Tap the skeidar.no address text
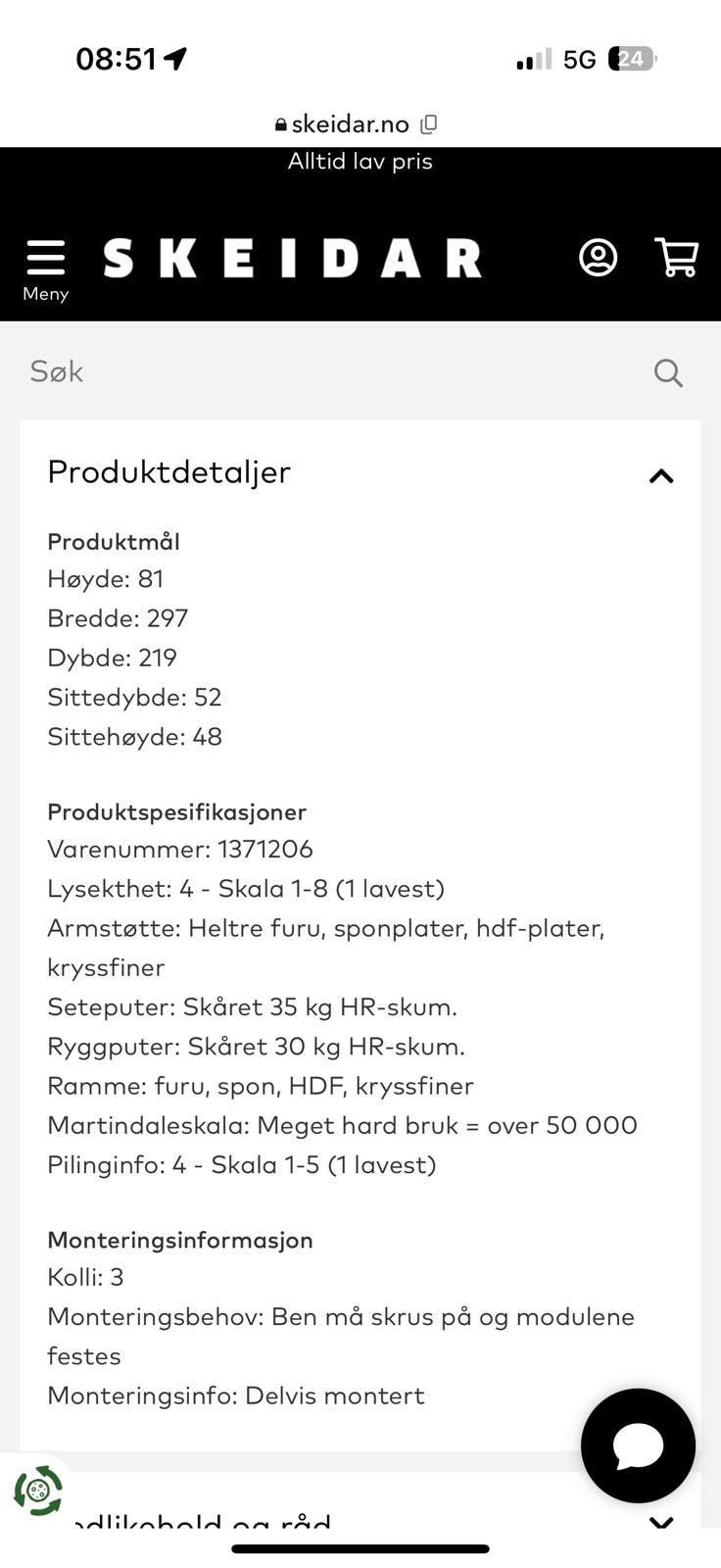The width and height of the screenshot is (721, 1568). tap(350, 124)
